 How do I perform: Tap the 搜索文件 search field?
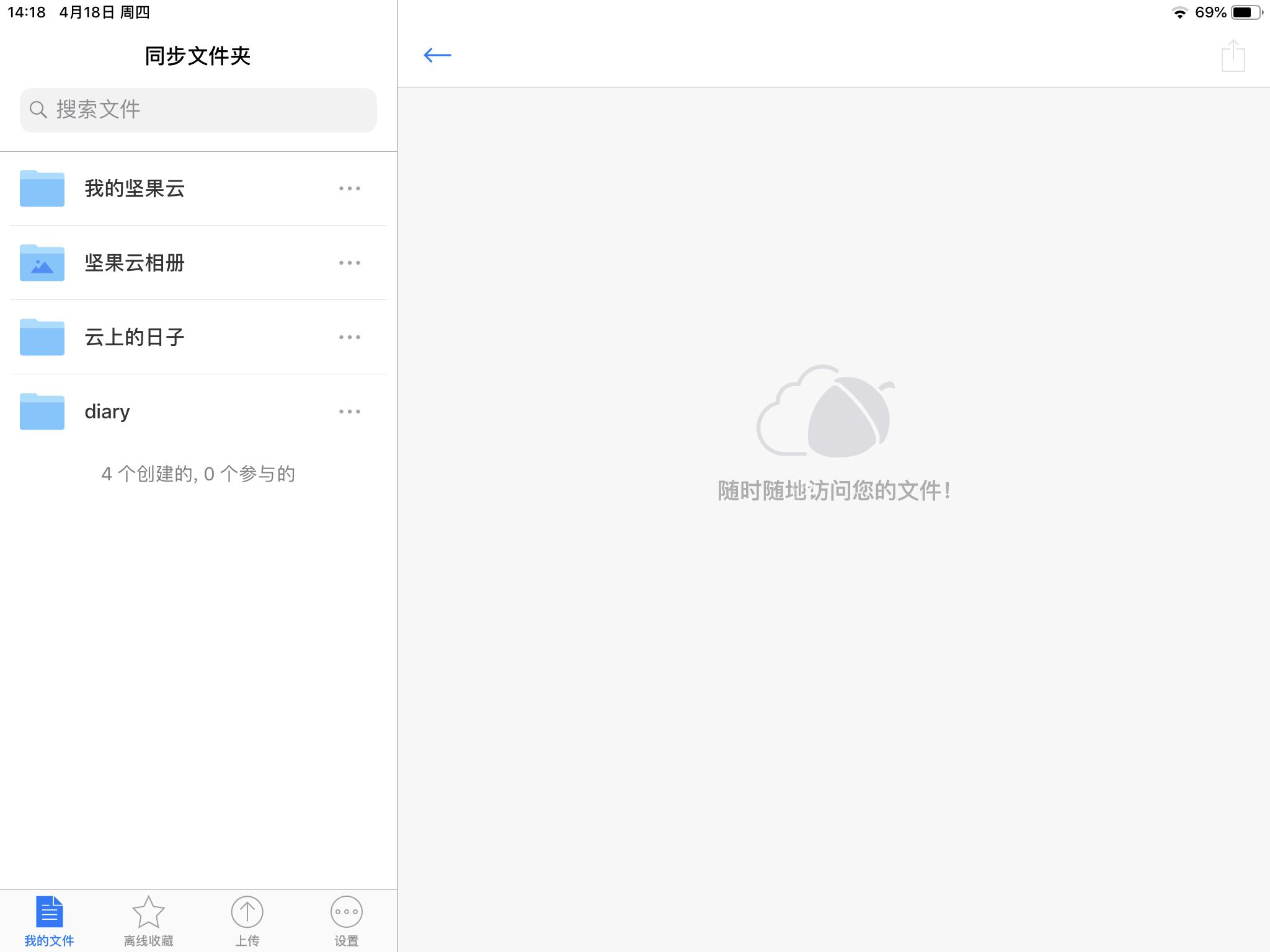tap(197, 110)
